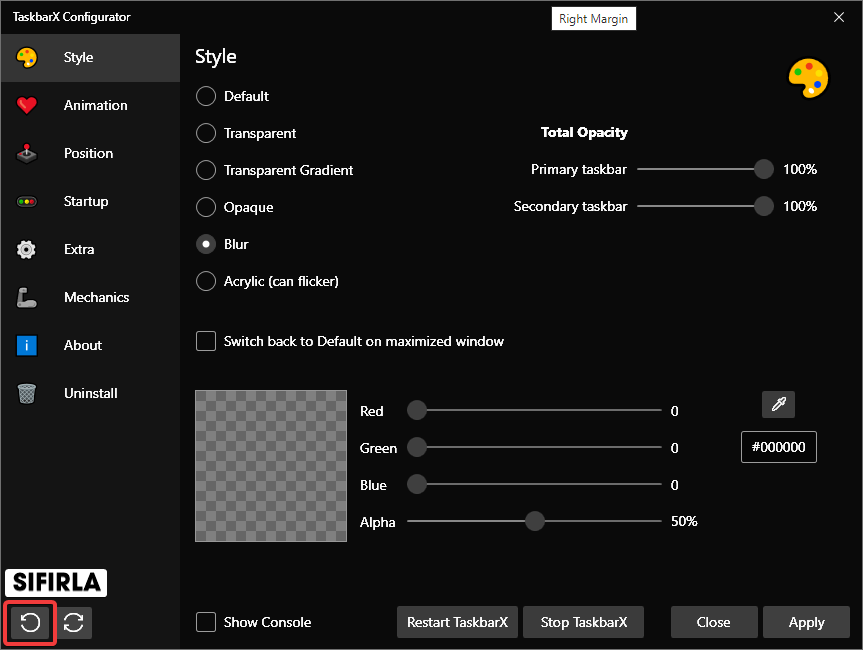The height and width of the screenshot is (650, 863).
Task: Open the About section
Action: point(82,345)
